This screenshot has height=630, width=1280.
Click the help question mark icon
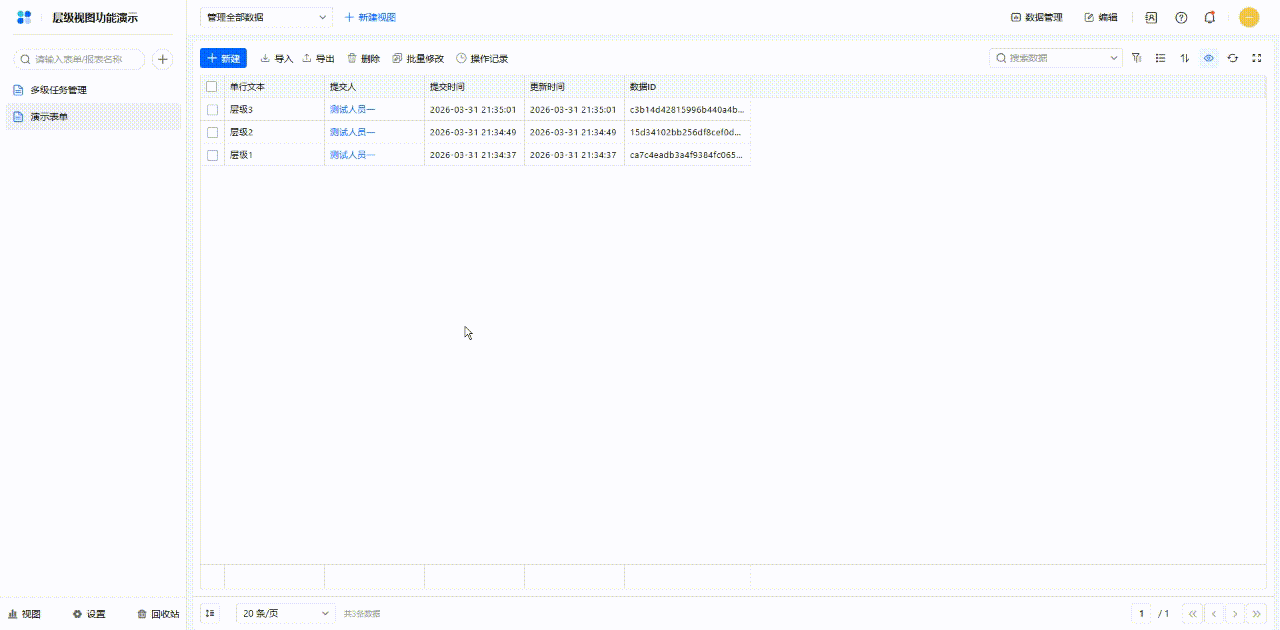pos(1181,17)
